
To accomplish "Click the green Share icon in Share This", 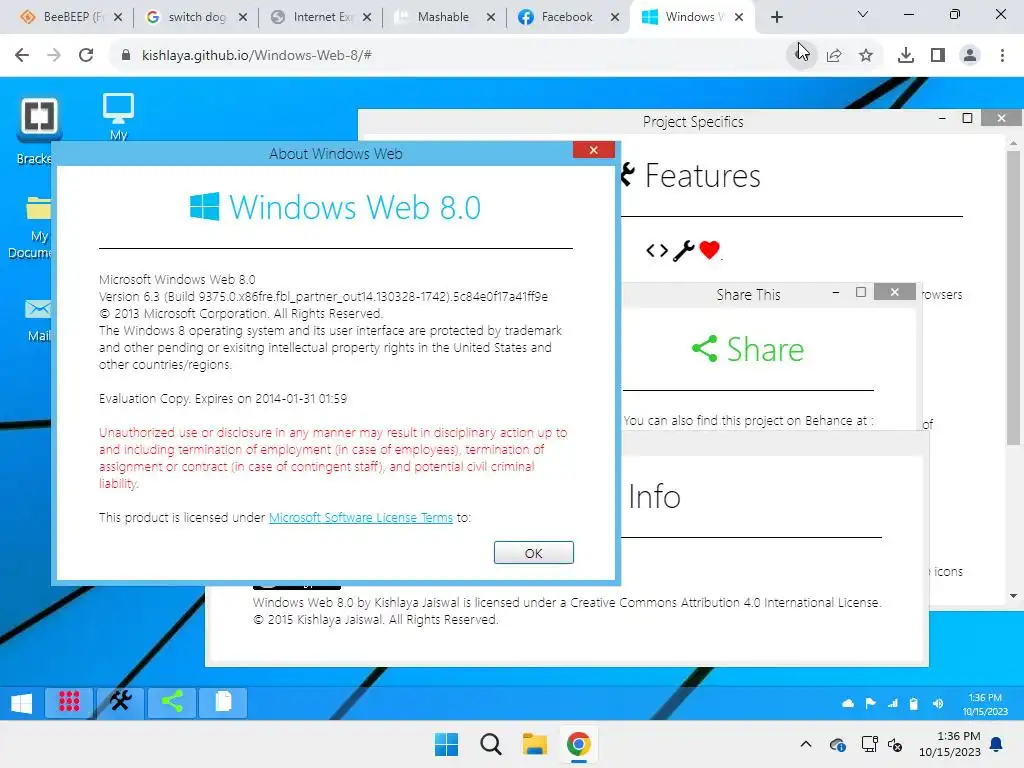I will pyautogui.click(x=704, y=349).
